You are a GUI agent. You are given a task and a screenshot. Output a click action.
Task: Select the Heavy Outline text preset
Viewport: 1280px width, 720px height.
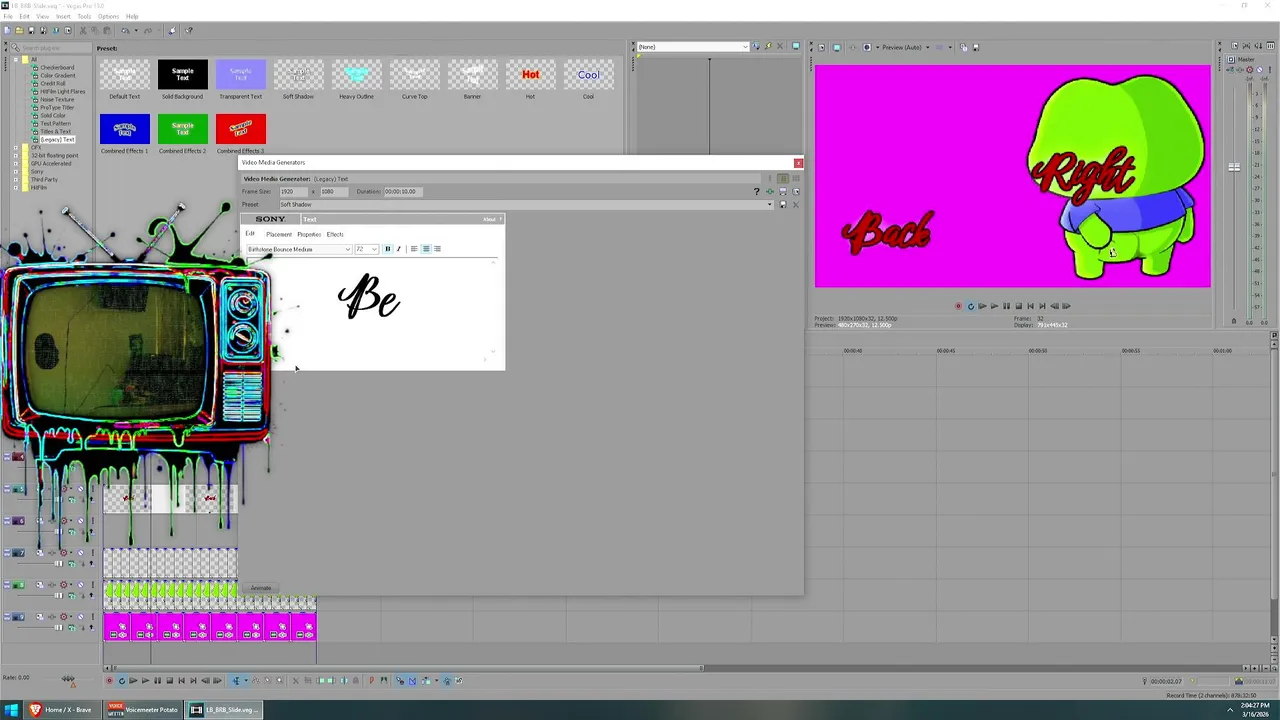(x=356, y=74)
